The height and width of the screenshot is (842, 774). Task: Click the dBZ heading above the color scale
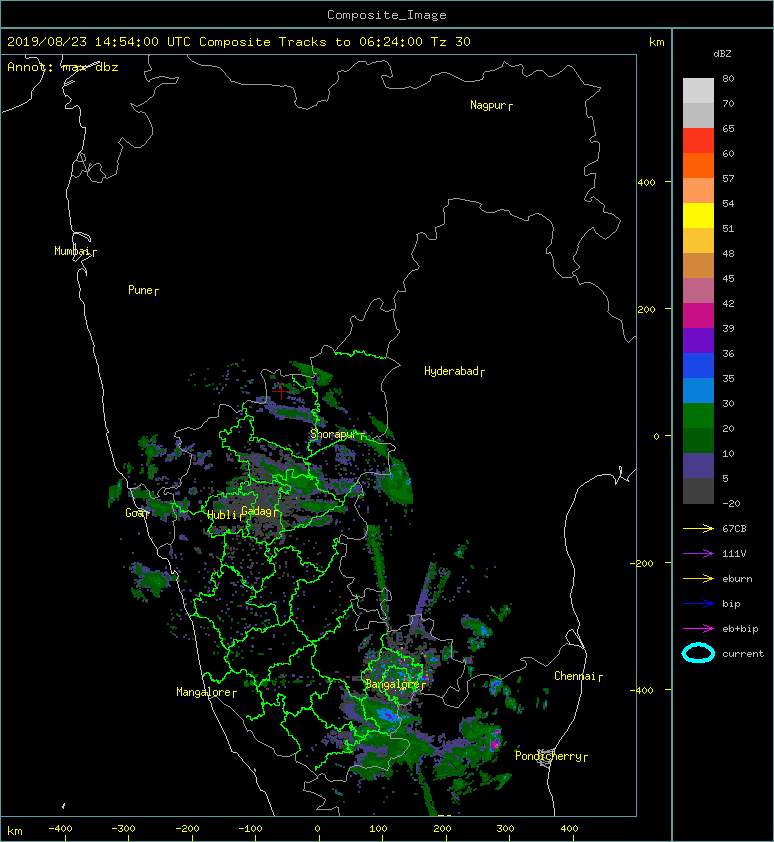click(x=722, y=54)
